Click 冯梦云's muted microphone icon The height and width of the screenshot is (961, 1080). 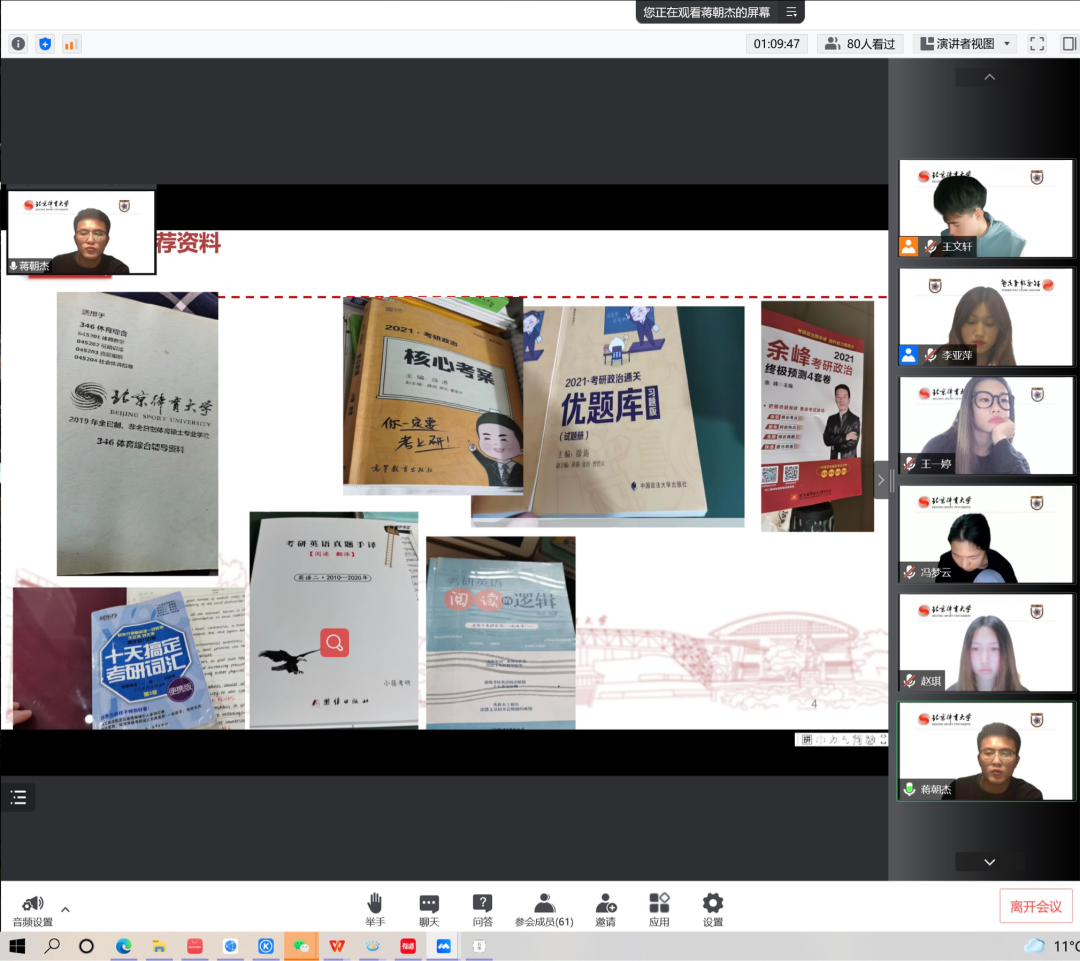point(910,572)
